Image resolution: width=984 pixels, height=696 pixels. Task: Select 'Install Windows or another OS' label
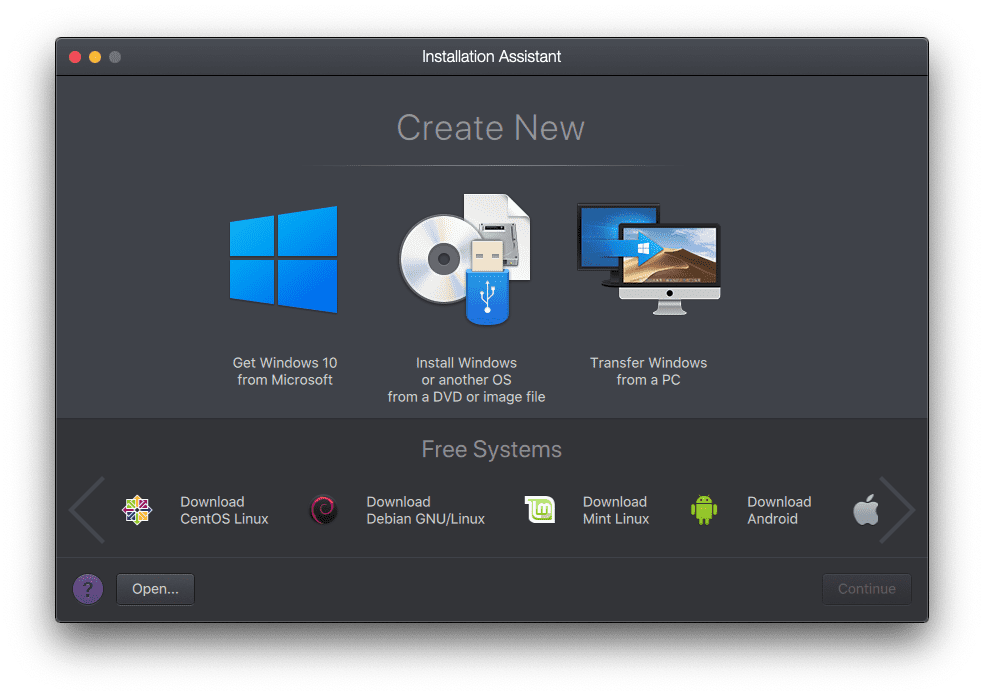(x=466, y=380)
